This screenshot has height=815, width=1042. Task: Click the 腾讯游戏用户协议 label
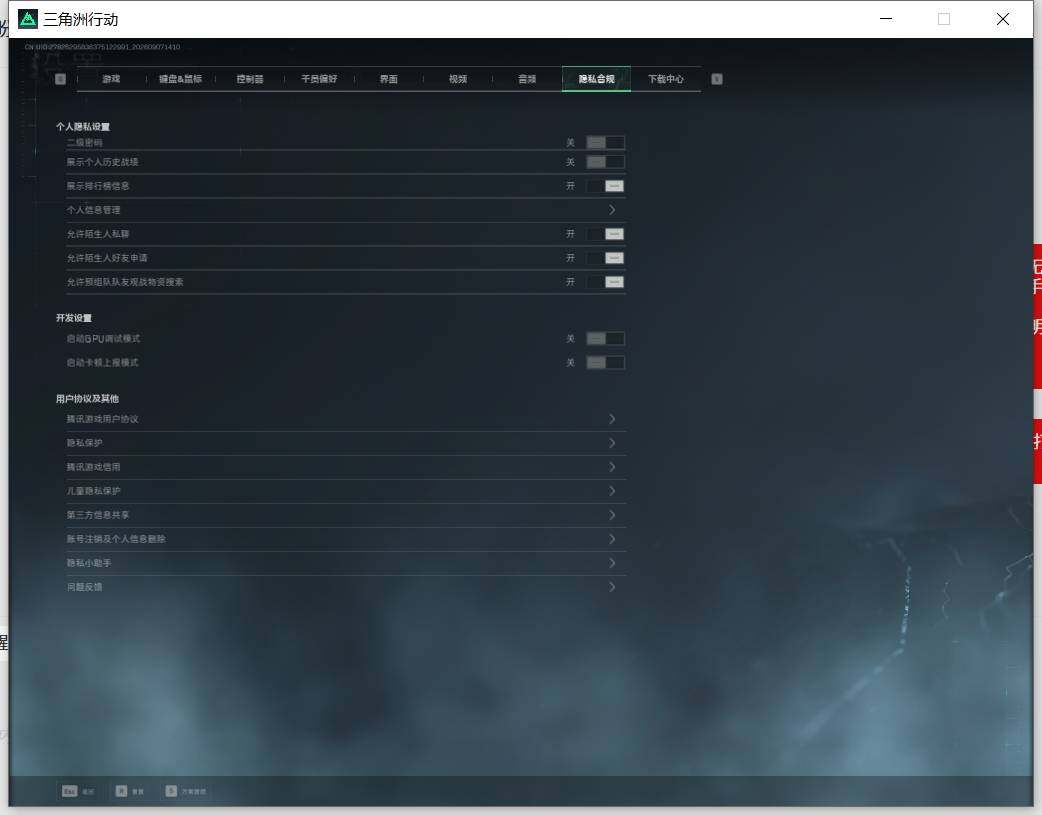pos(102,419)
